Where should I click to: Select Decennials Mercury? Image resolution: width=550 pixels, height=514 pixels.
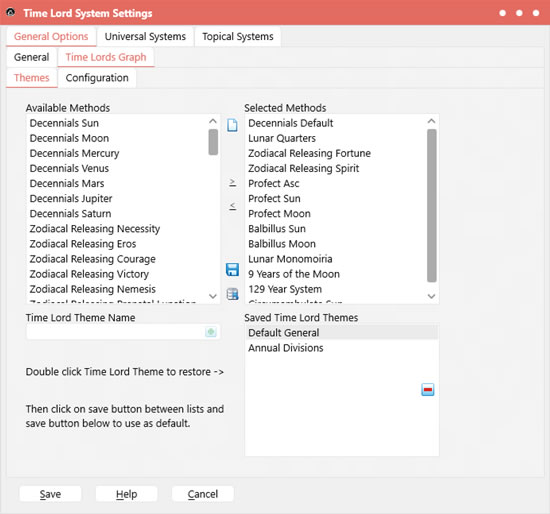click(x=117, y=153)
